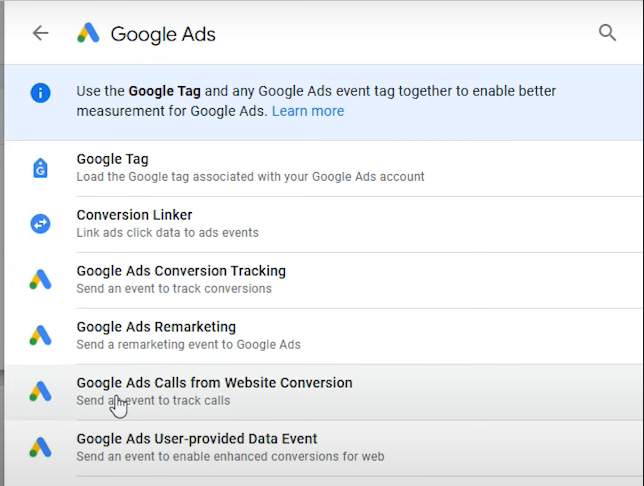Click the Google Ads logo in header
The width and height of the screenshot is (644, 486).
tap(88, 33)
